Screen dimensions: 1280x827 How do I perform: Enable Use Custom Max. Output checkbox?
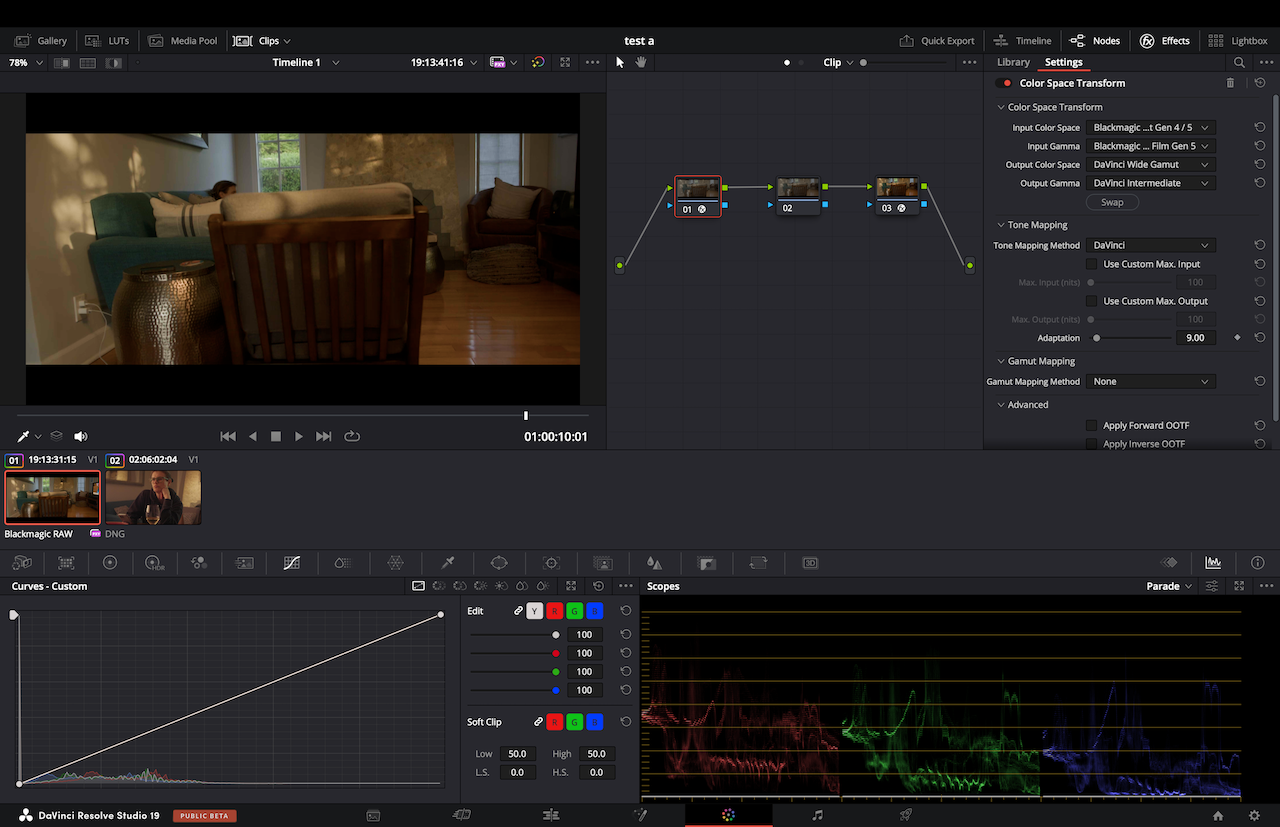click(x=1092, y=301)
